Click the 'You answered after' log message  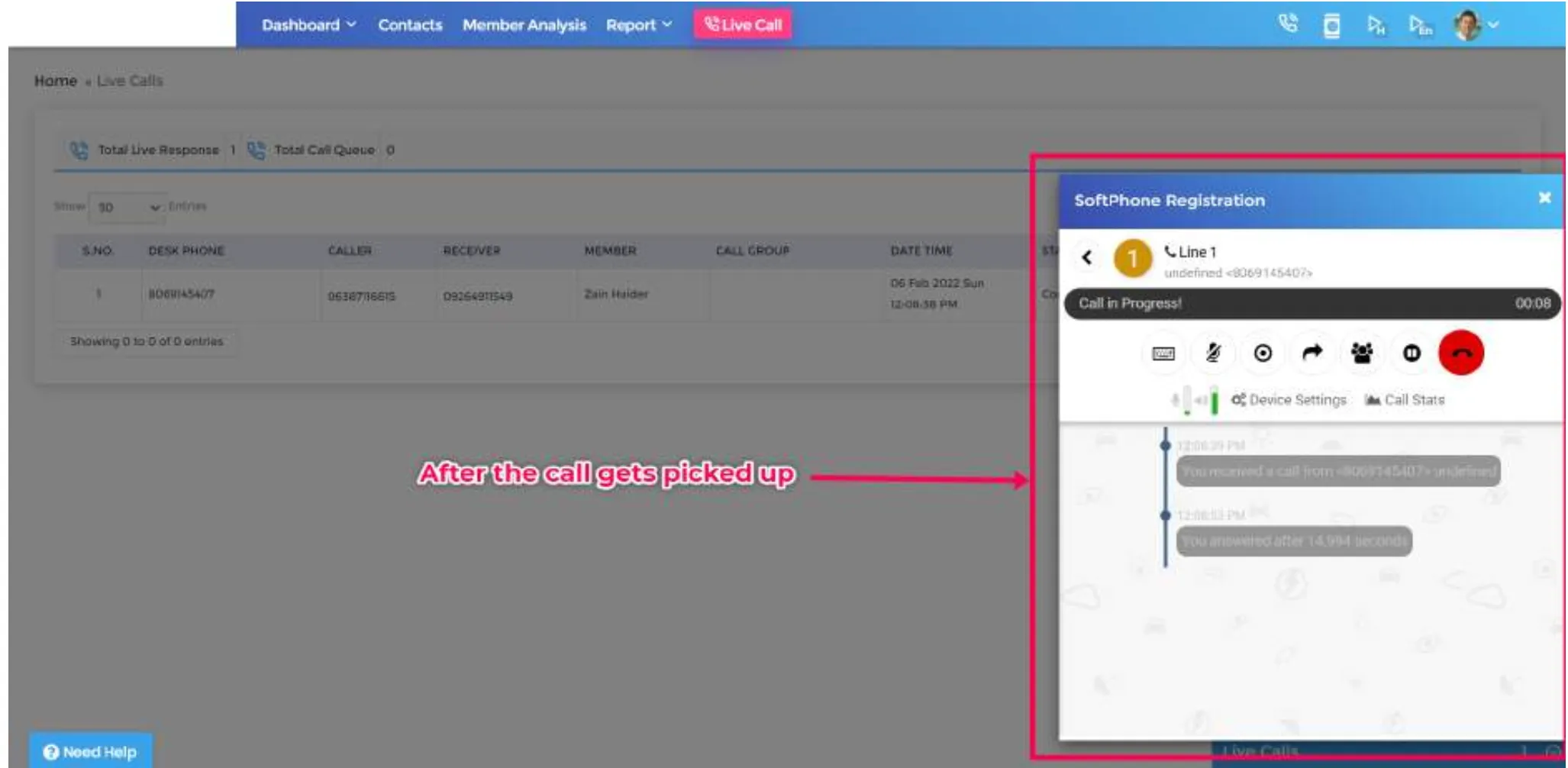1294,541
